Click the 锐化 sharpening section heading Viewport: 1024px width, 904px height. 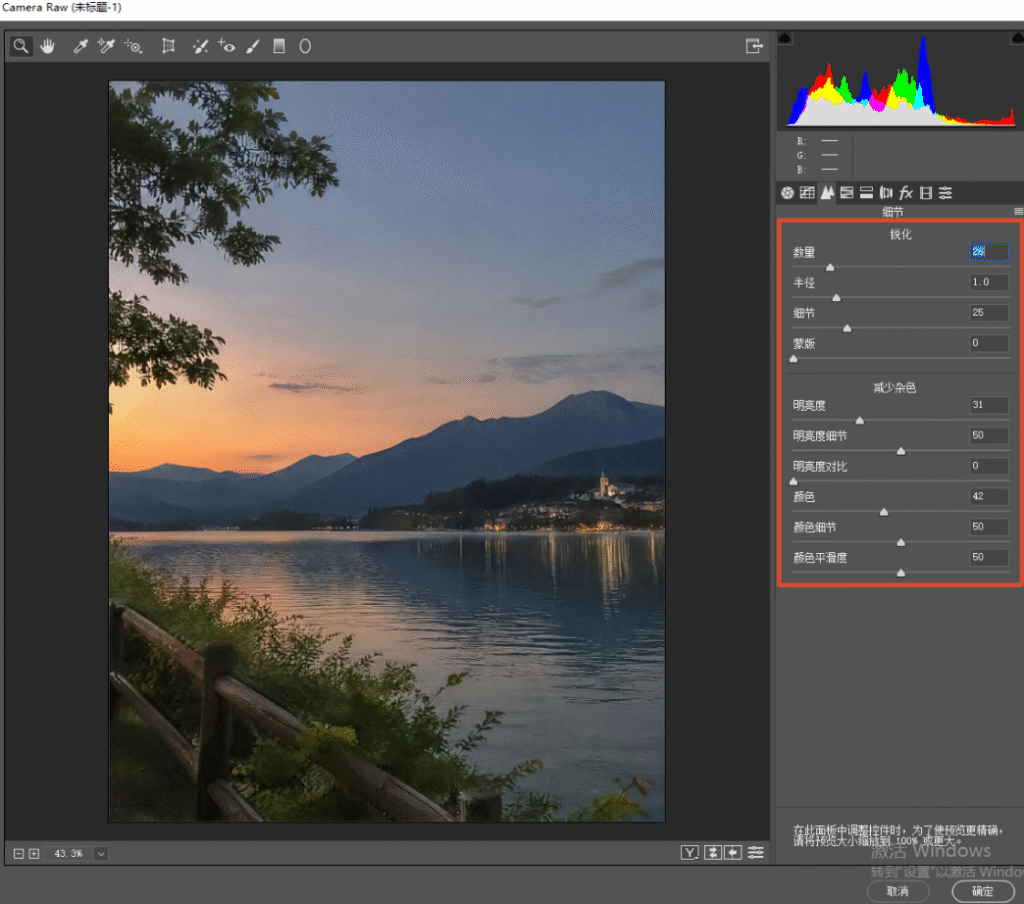pyautogui.click(x=901, y=234)
